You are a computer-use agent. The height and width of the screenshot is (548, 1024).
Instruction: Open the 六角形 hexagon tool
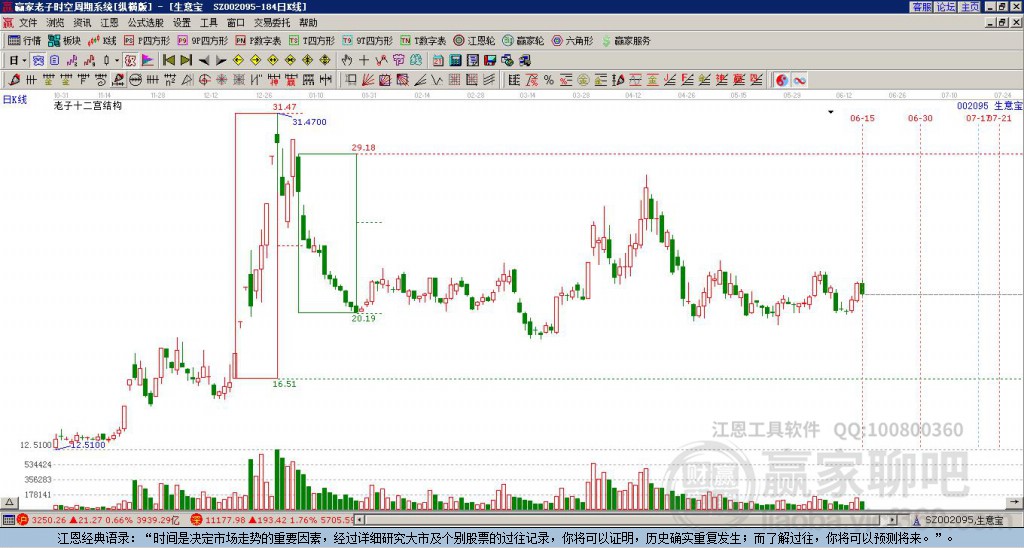[572, 40]
